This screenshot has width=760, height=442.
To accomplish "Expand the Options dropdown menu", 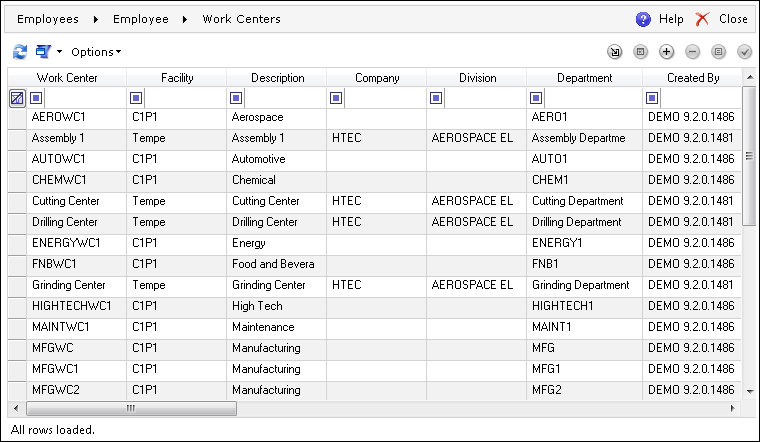I will pos(96,52).
